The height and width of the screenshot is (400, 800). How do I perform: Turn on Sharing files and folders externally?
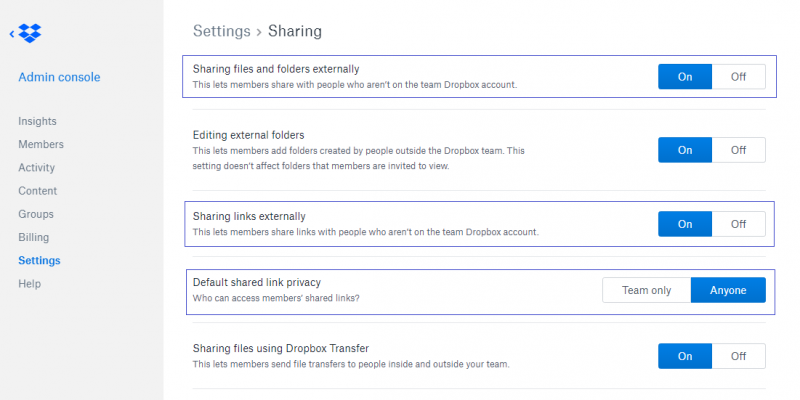pyautogui.click(x=685, y=77)
